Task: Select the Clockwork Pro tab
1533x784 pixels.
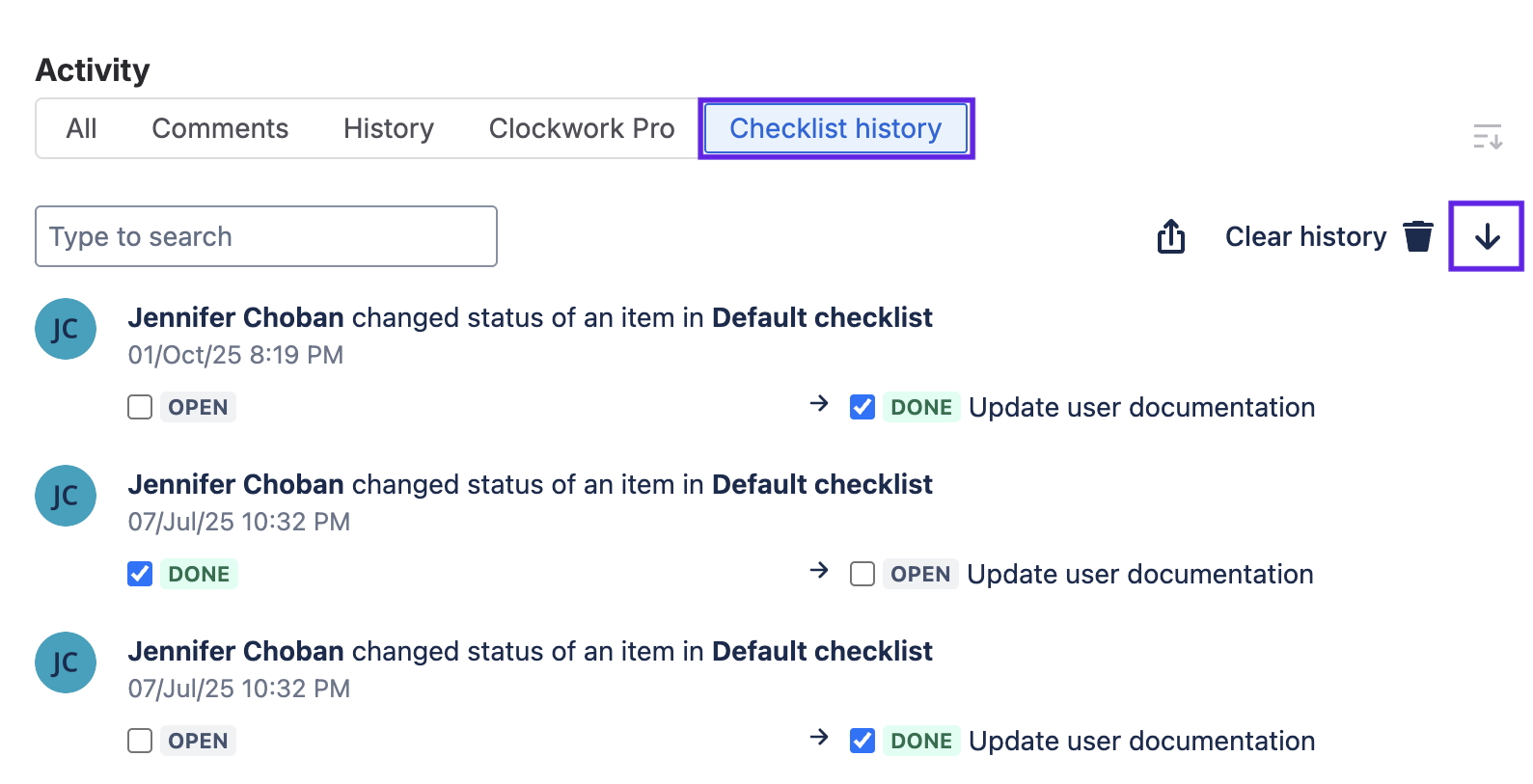Action: (x=582, y=128)
